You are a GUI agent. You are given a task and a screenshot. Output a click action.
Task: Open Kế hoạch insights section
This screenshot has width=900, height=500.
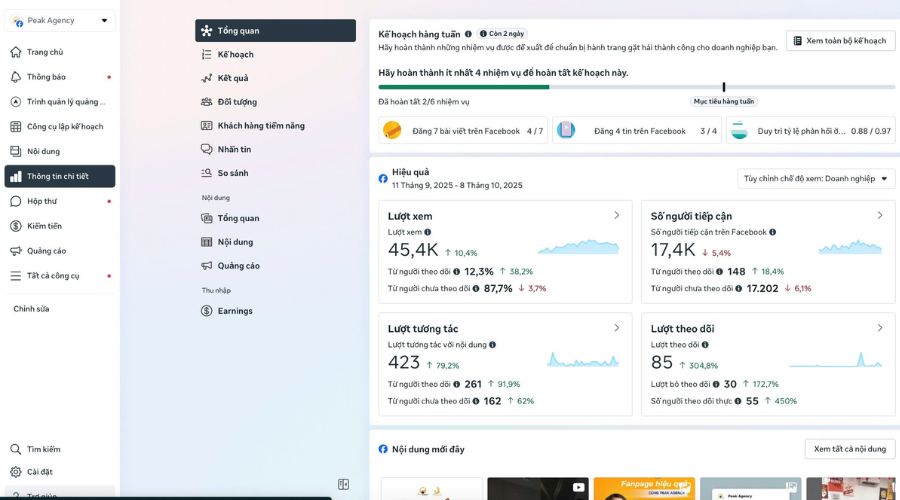coord(276,55)
